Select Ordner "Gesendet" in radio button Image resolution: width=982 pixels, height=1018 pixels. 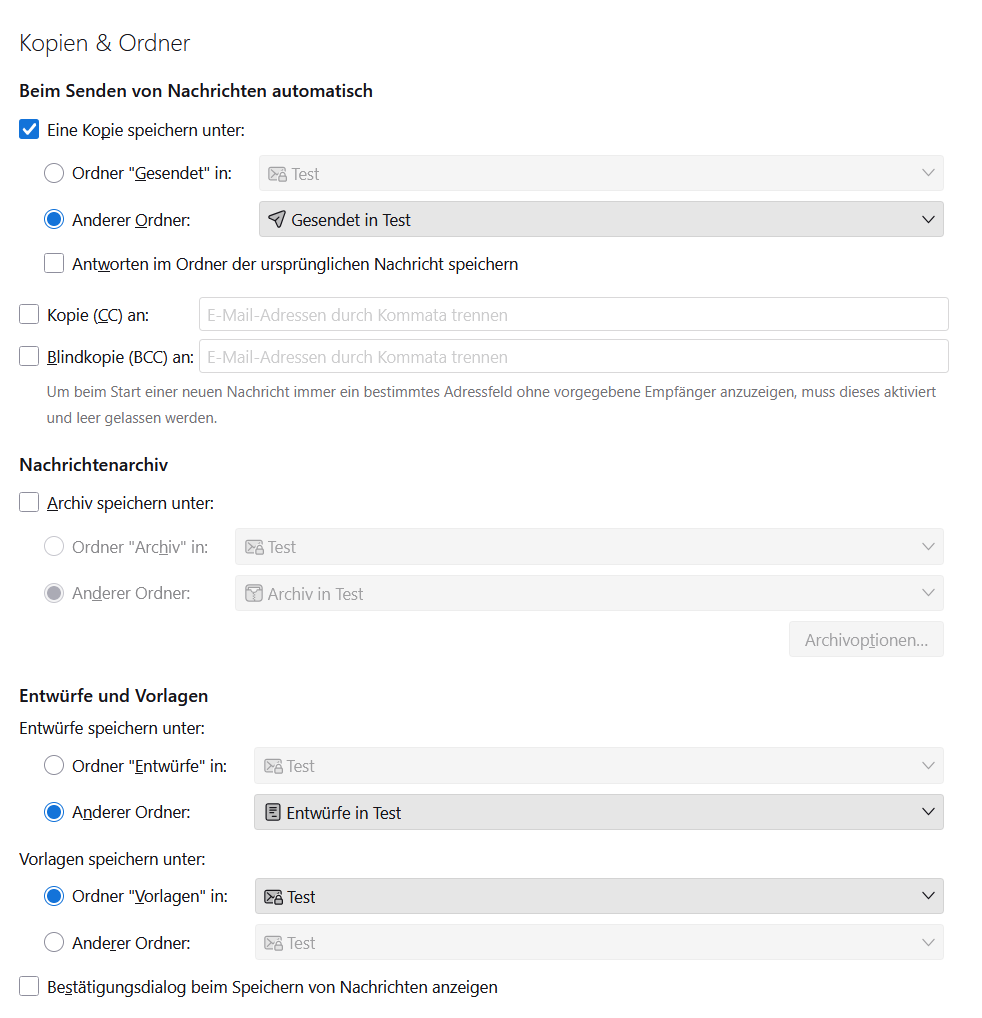point(54,173)
